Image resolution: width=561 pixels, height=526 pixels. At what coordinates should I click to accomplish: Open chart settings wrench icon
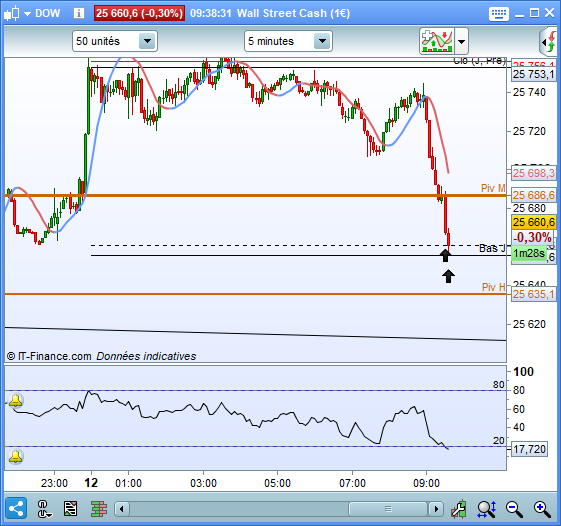click(x=458, y=509)
